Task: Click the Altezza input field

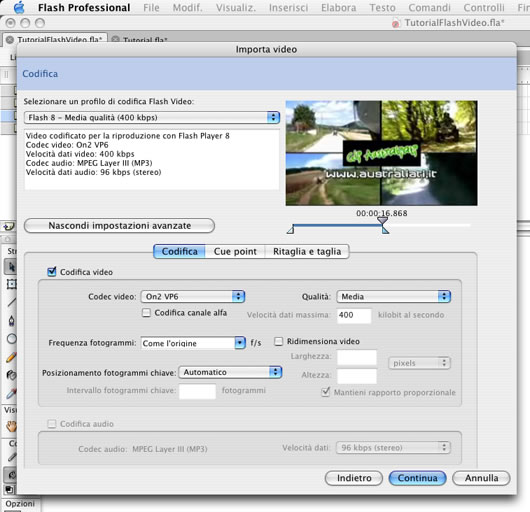Action: coord(357,376)
